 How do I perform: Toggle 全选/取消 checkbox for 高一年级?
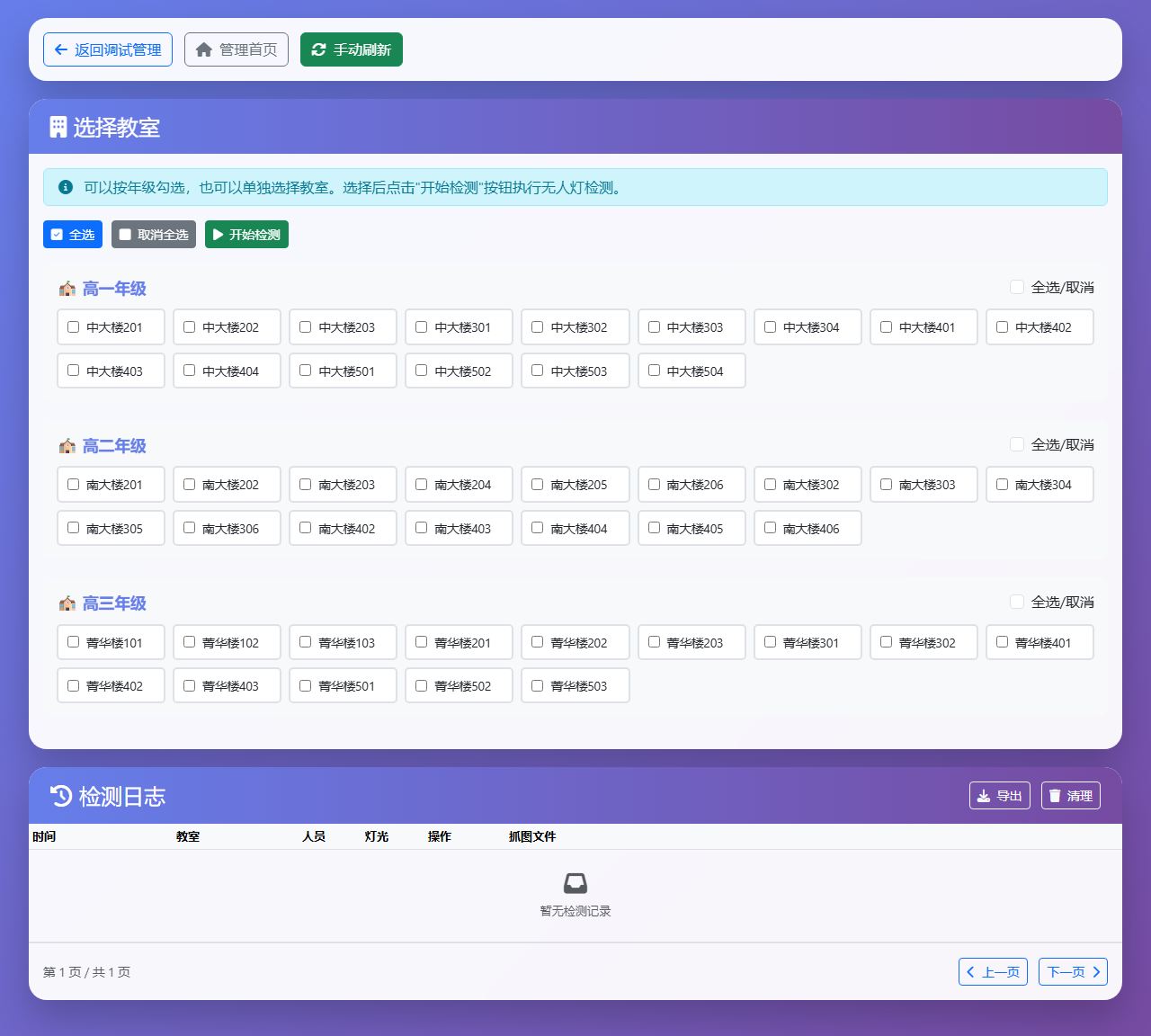click(x=1017, y=287)
